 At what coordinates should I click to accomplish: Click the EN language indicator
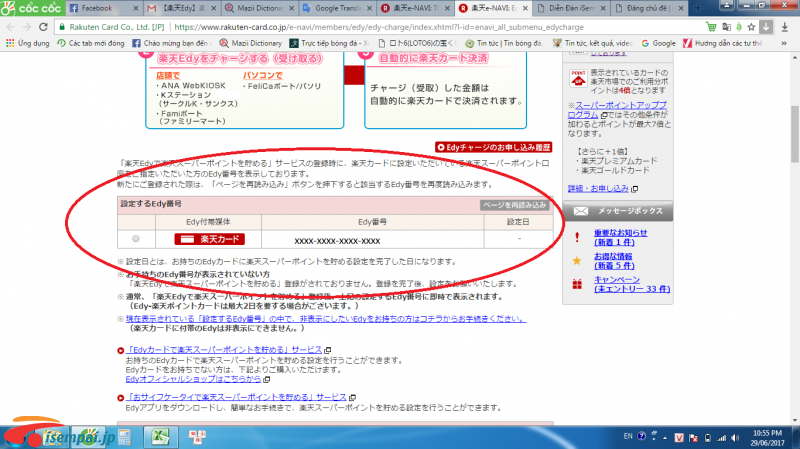click(628, 436)
